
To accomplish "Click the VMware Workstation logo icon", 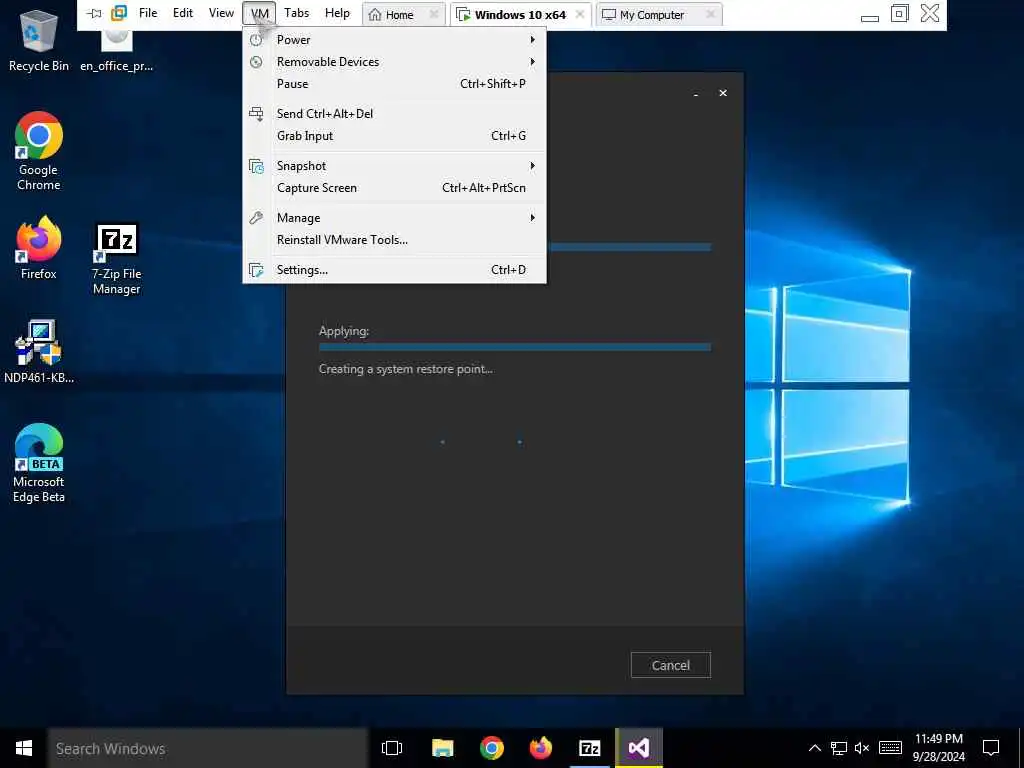I will pyautogui.click(x=119, y=13).
